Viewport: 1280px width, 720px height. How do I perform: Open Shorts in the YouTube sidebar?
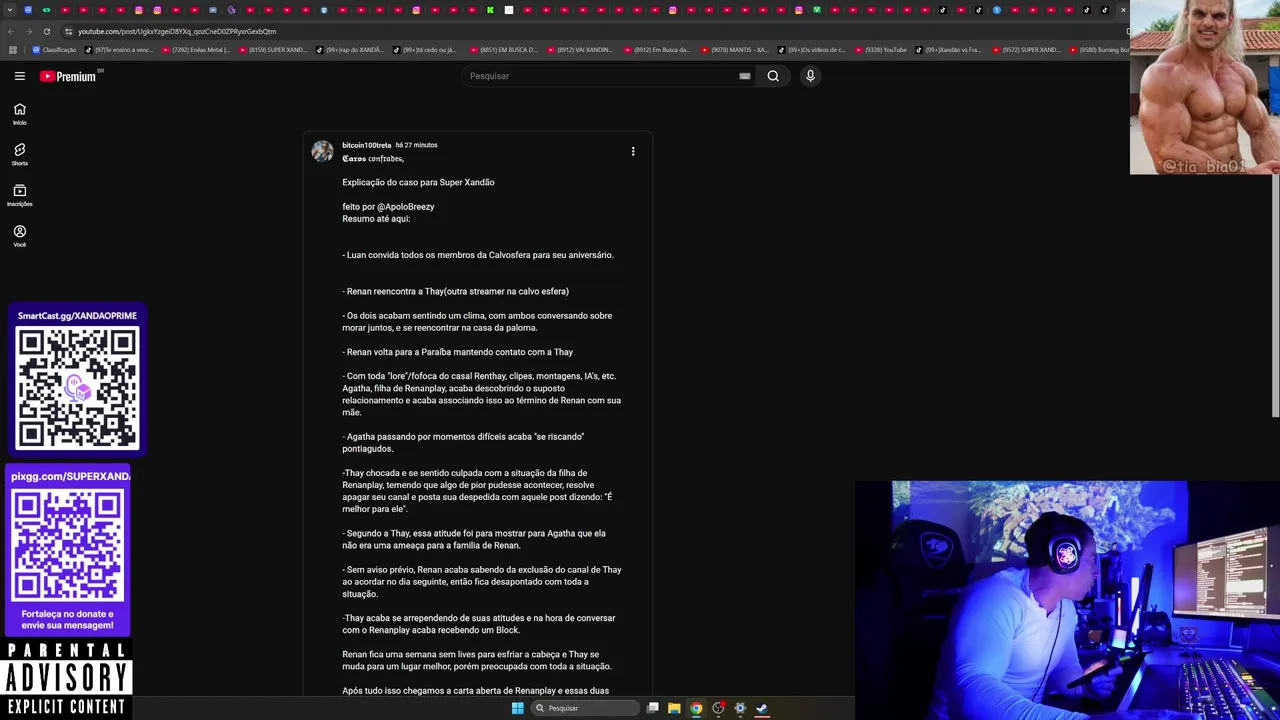[19, 154]
